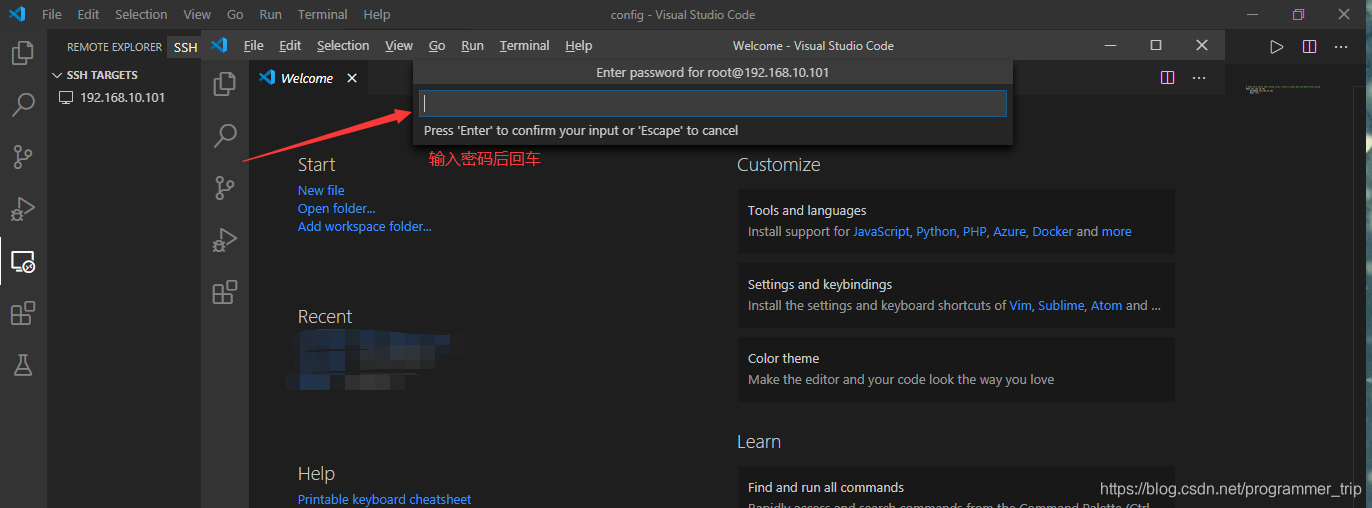Open Selection menu in the config window
The width and height of the screenshot is (1372, 508).
tap(141, 15)
